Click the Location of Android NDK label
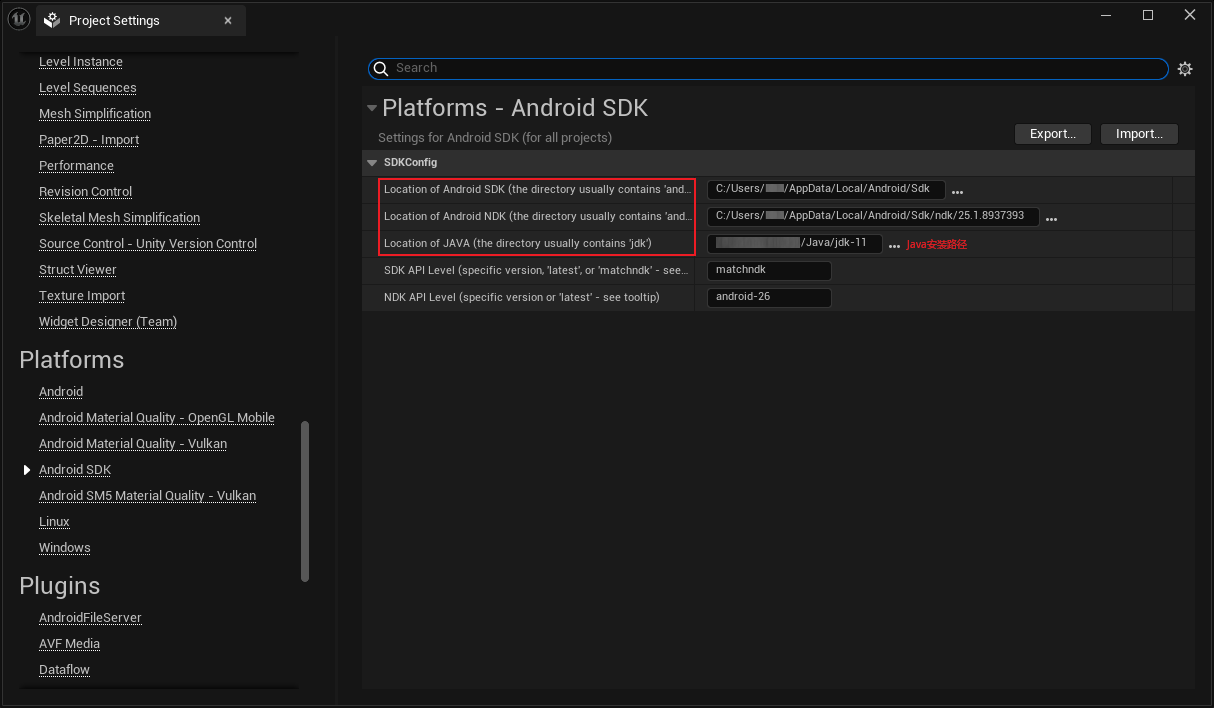This screenshot has width=1214, height=708. tap(537, 217)
